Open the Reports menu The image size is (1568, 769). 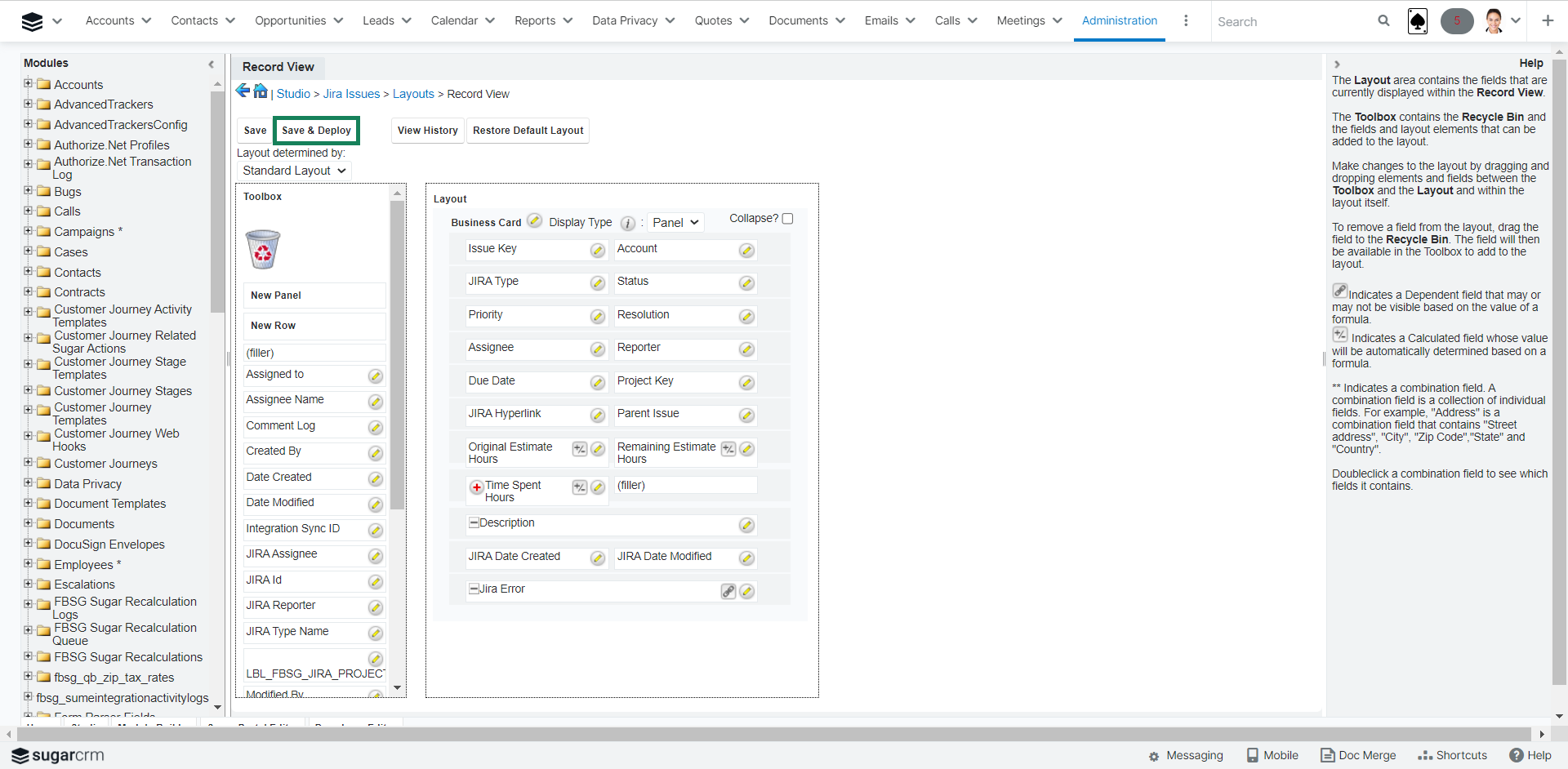point(543,20)
